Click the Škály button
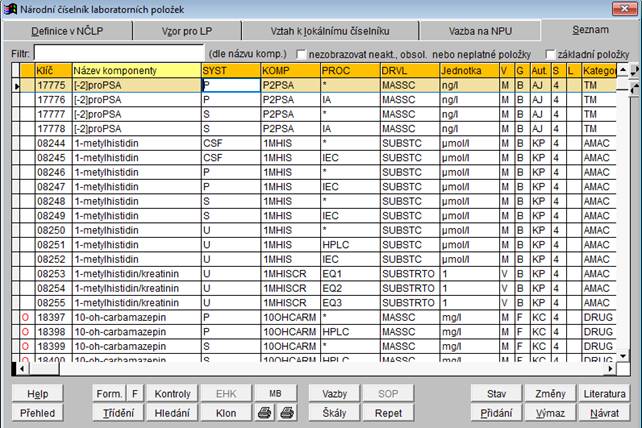This screenshot has height=428, width=642. pyautogui.click(x=334, y=412)
